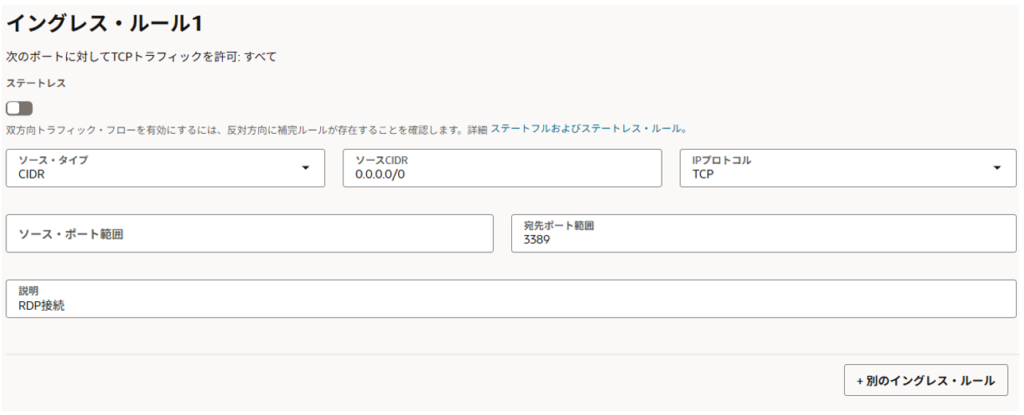Select the TCP value in IPプロトコル
Viewport: 1024px width, 415px height.
click(x=704, y=174)
